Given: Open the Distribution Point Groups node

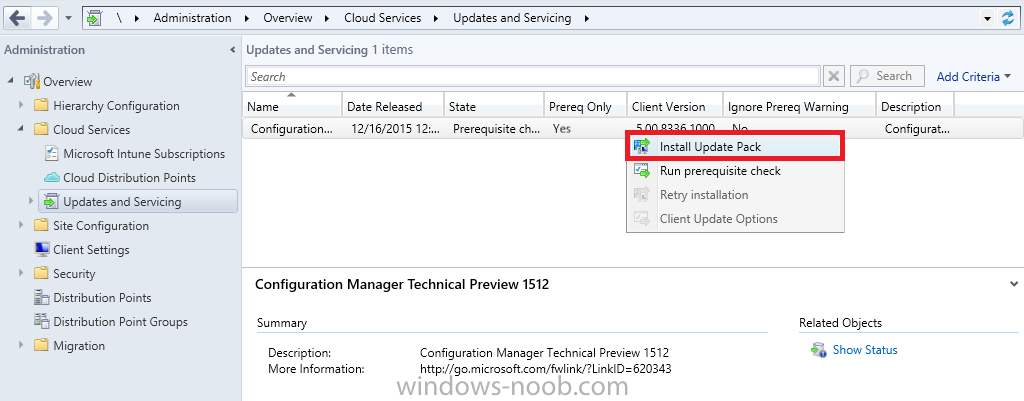Looking at the screenshot, I should tap(120, 321).
